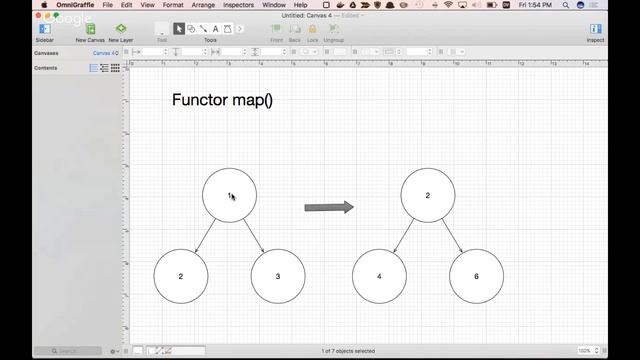Open the File menu

coord(108,5)
